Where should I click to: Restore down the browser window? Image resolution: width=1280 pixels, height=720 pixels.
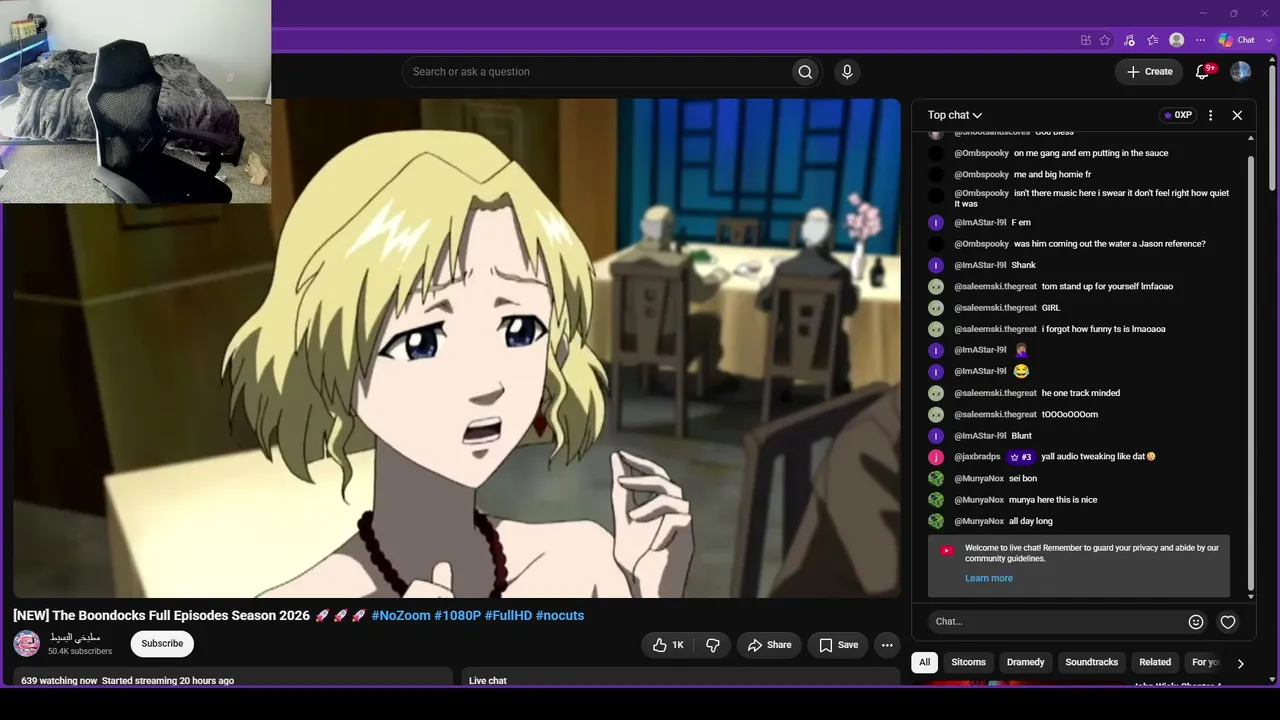click(x=1233, y=13)
